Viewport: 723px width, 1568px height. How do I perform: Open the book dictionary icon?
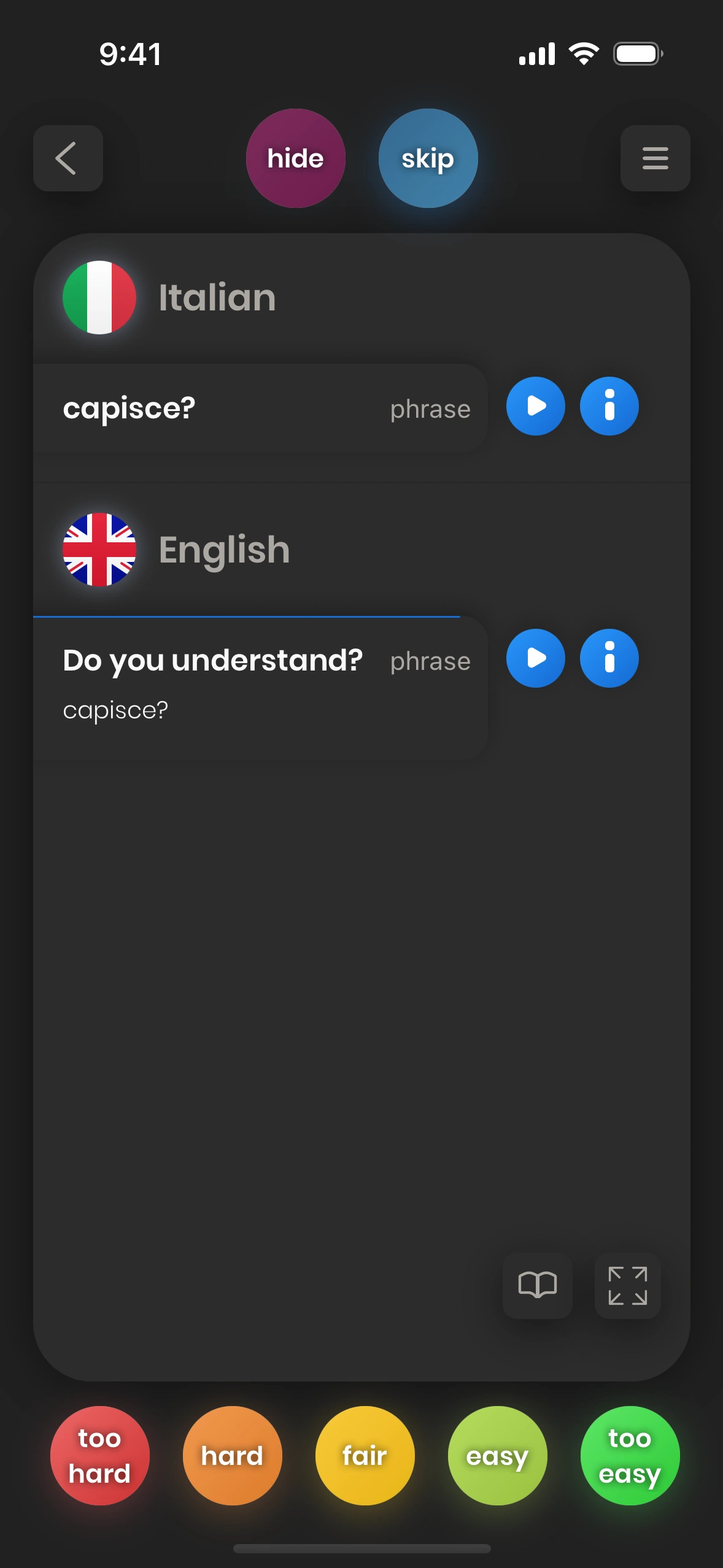pyautogui.click(x=537, y=1285)
